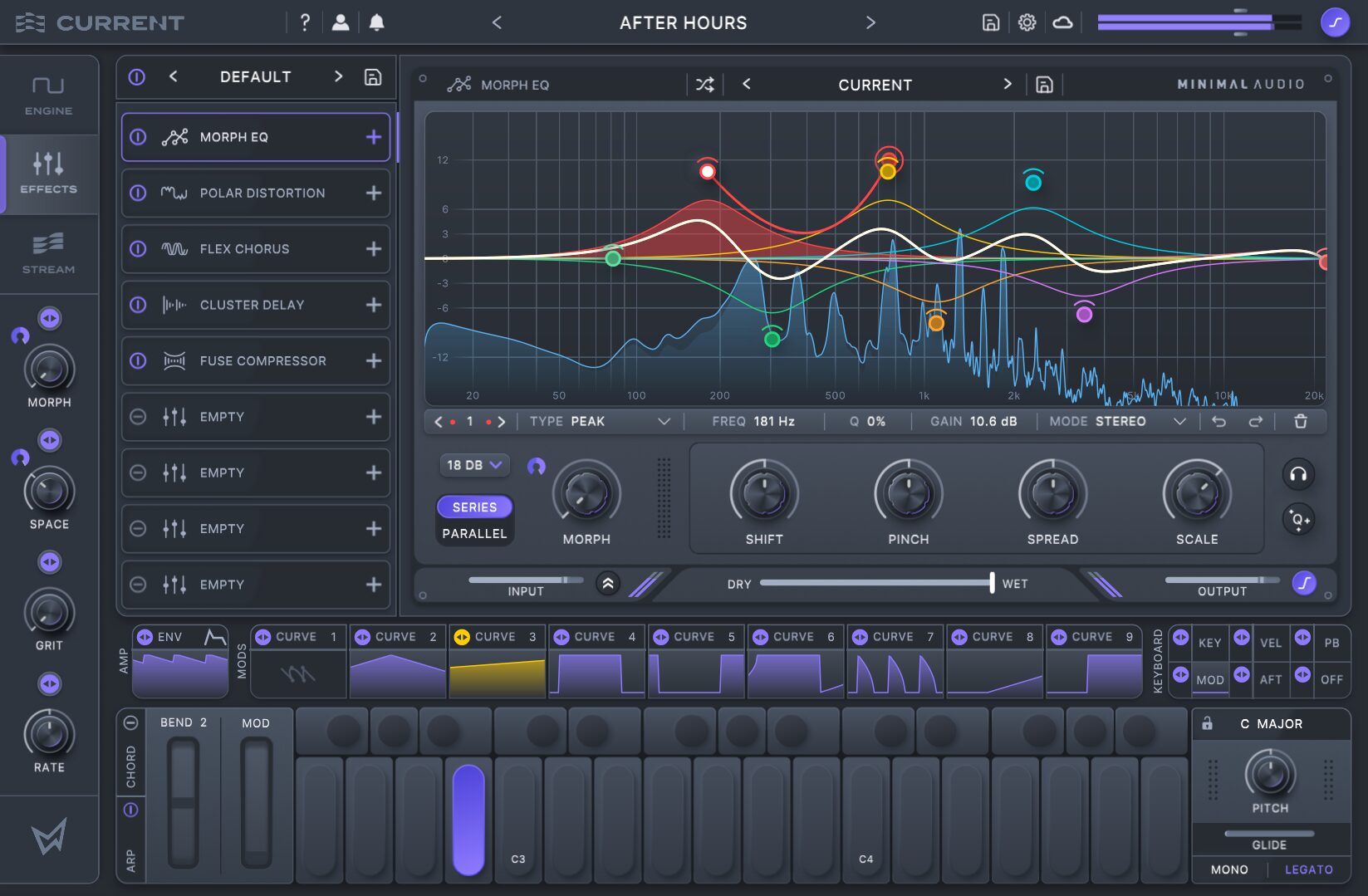Delete the selected EQ band with trash icon
Image resolution: width=1368 pixels, height=896 pixels.
point(1300,421)
